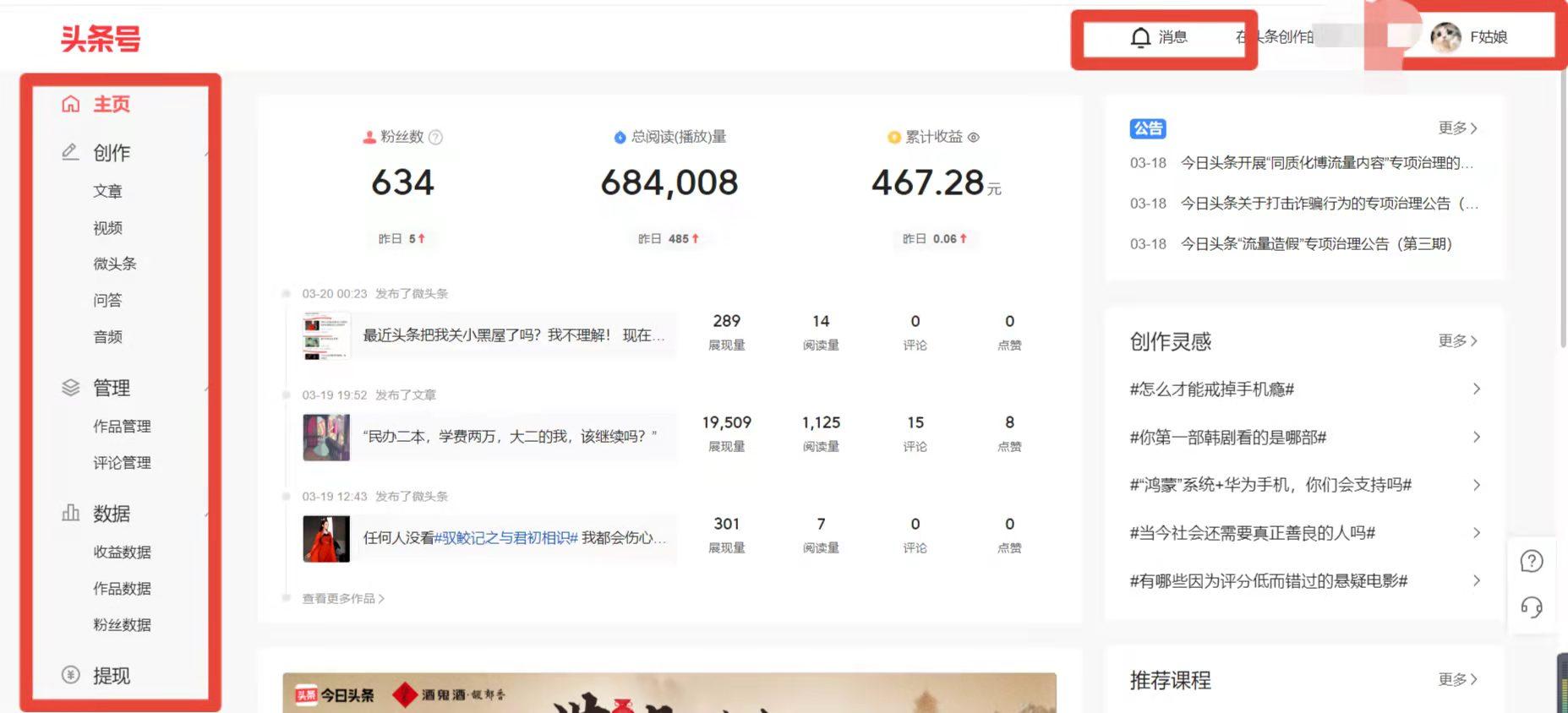Open the 流量造假 announcement (第三期)
This screenshot has width=1568, height=713.
pyautogui.click(x=1315, y=243)
